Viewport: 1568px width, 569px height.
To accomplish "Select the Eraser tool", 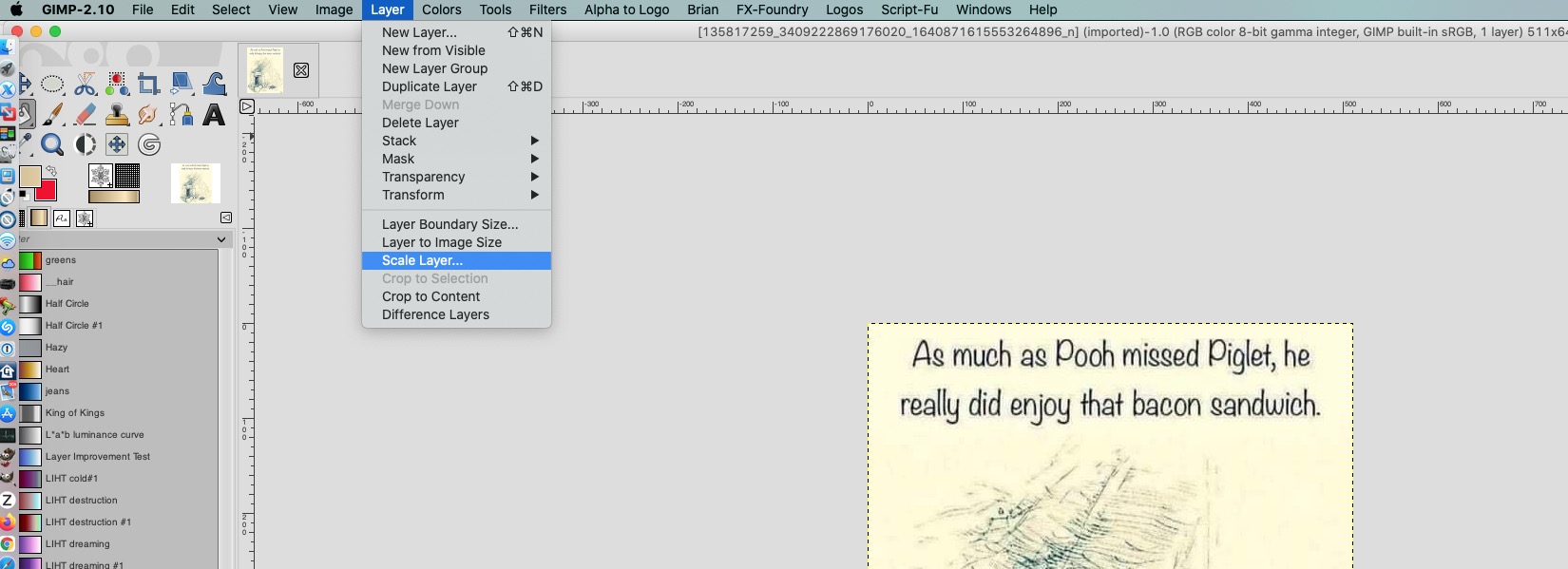I will click(86, 115).
